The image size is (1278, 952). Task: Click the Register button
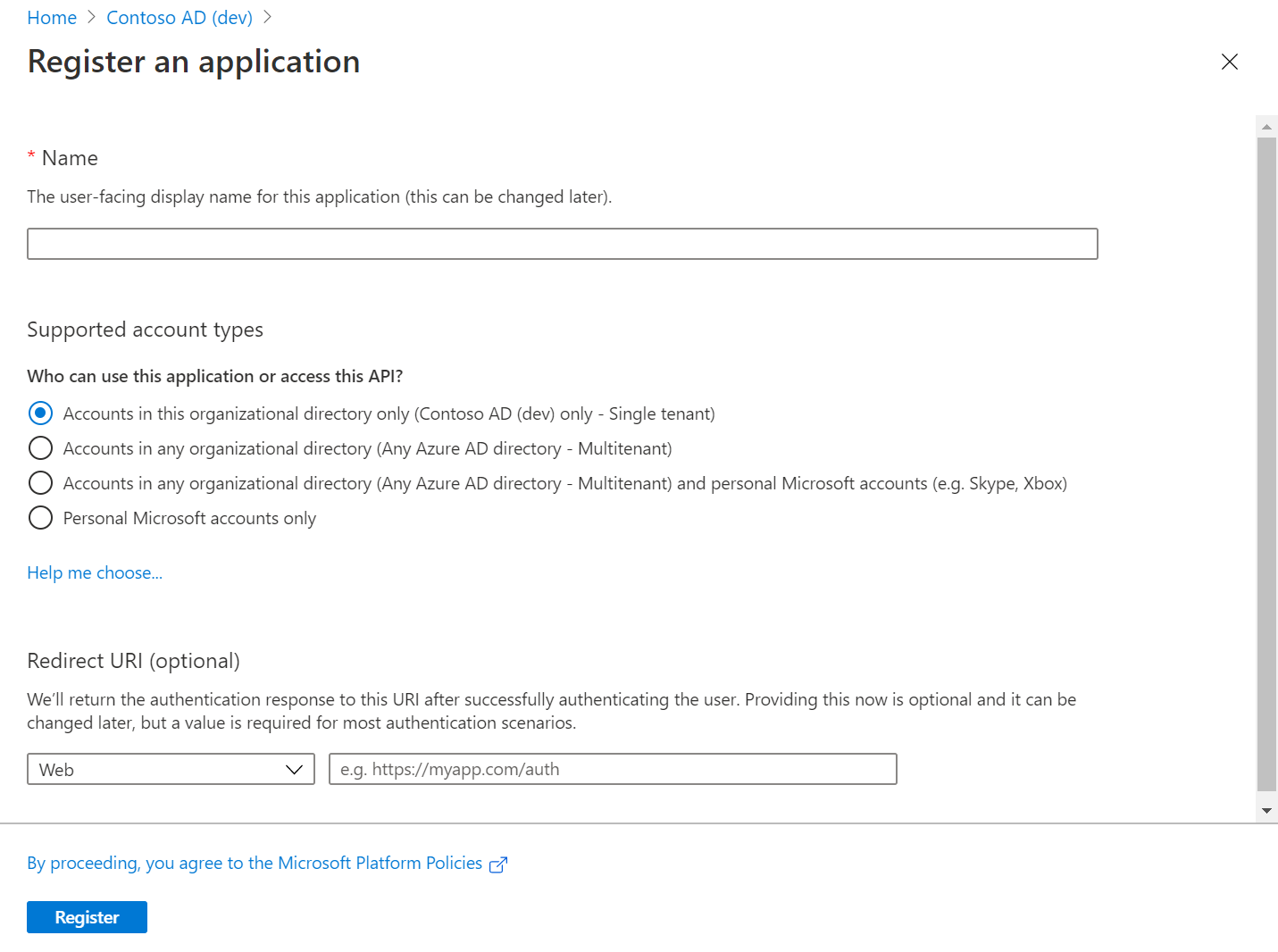coord(87,916)
